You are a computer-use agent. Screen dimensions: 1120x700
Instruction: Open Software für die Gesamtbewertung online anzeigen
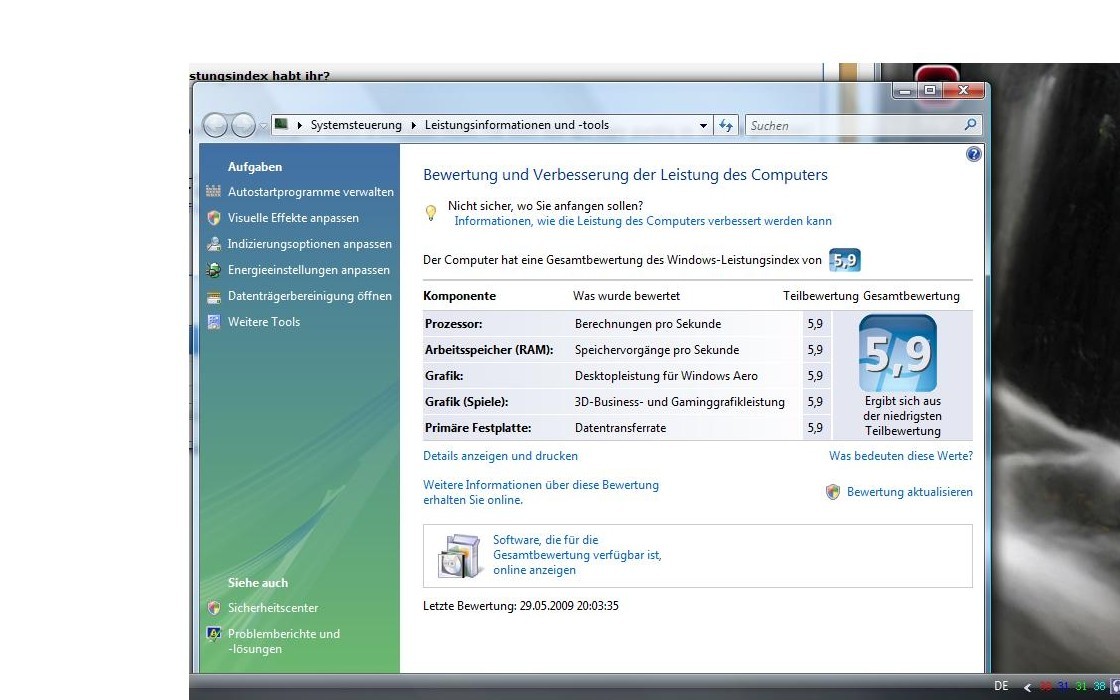(x=577, y=555)
